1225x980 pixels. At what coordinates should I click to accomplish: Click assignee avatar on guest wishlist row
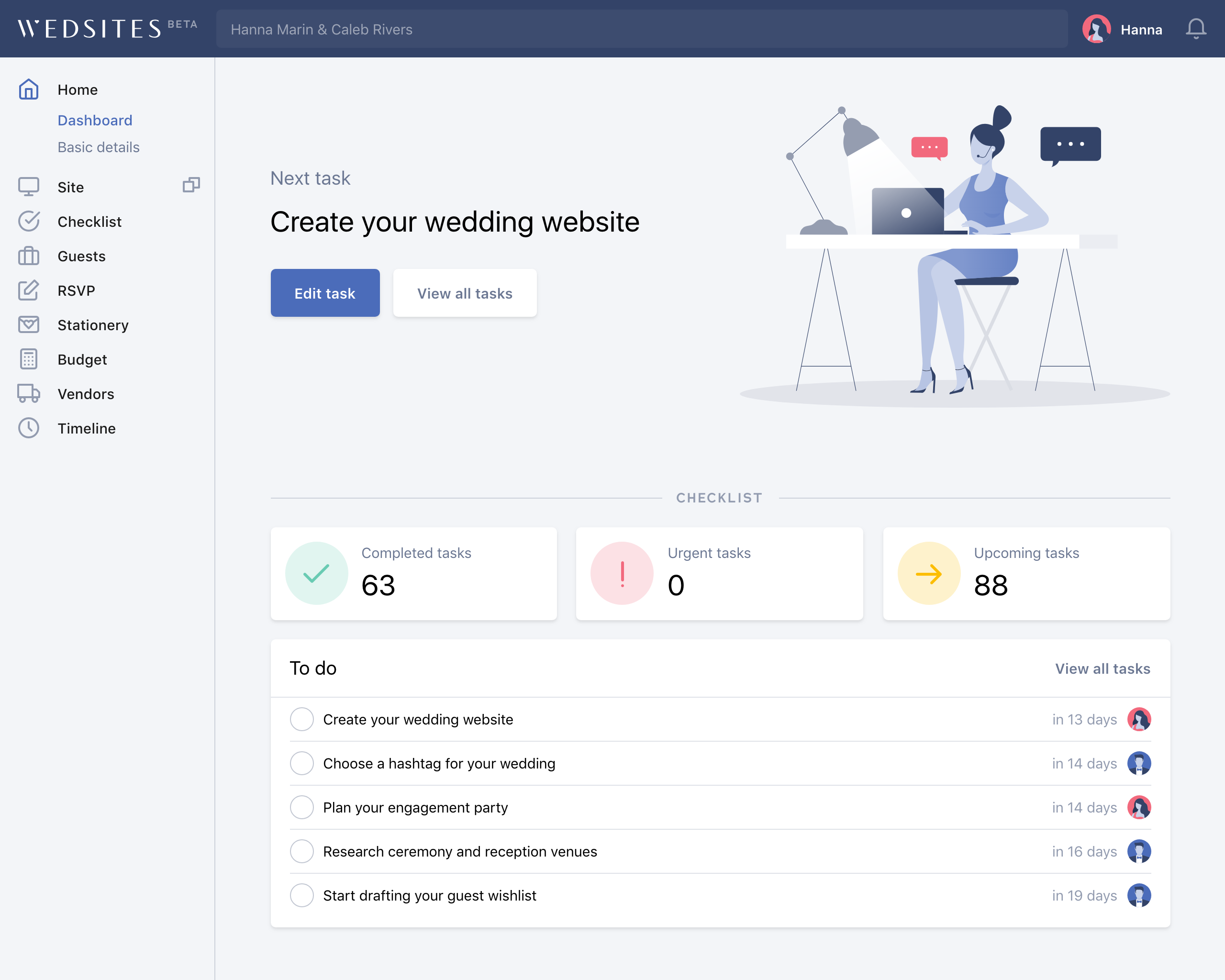[x=1139, y=895]
